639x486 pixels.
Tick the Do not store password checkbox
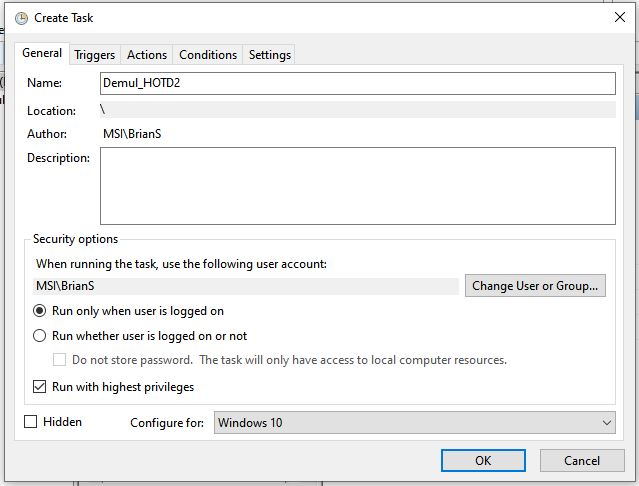(59, 360)
